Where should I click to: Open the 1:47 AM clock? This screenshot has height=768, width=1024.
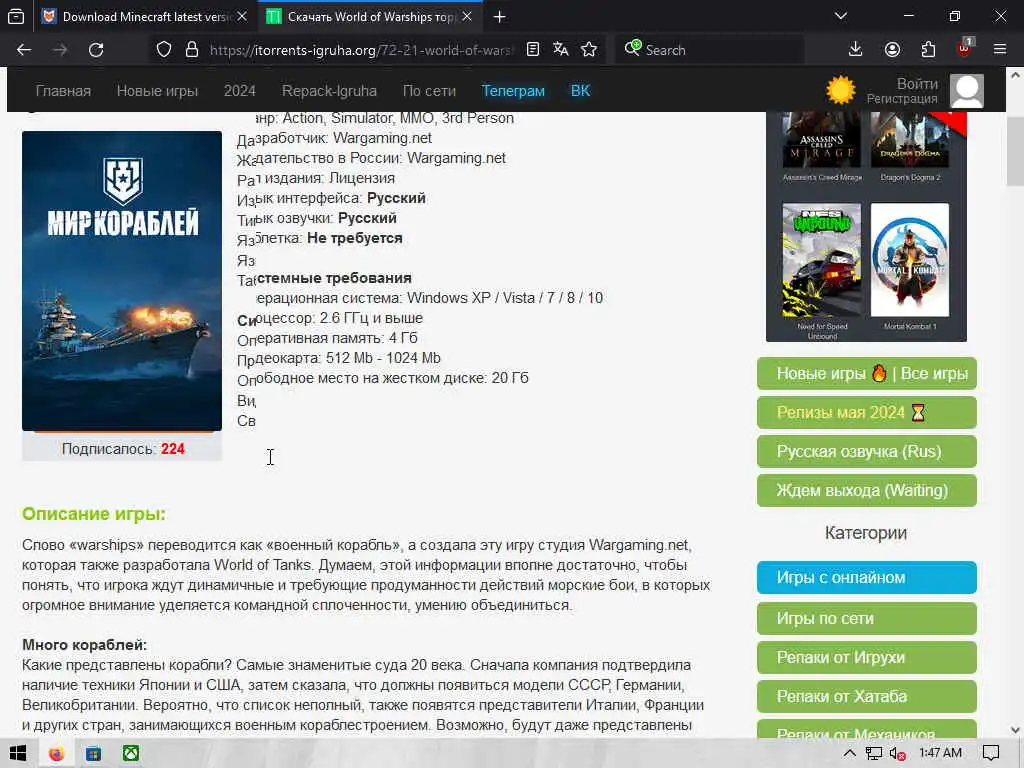click(x=940, y=753)
